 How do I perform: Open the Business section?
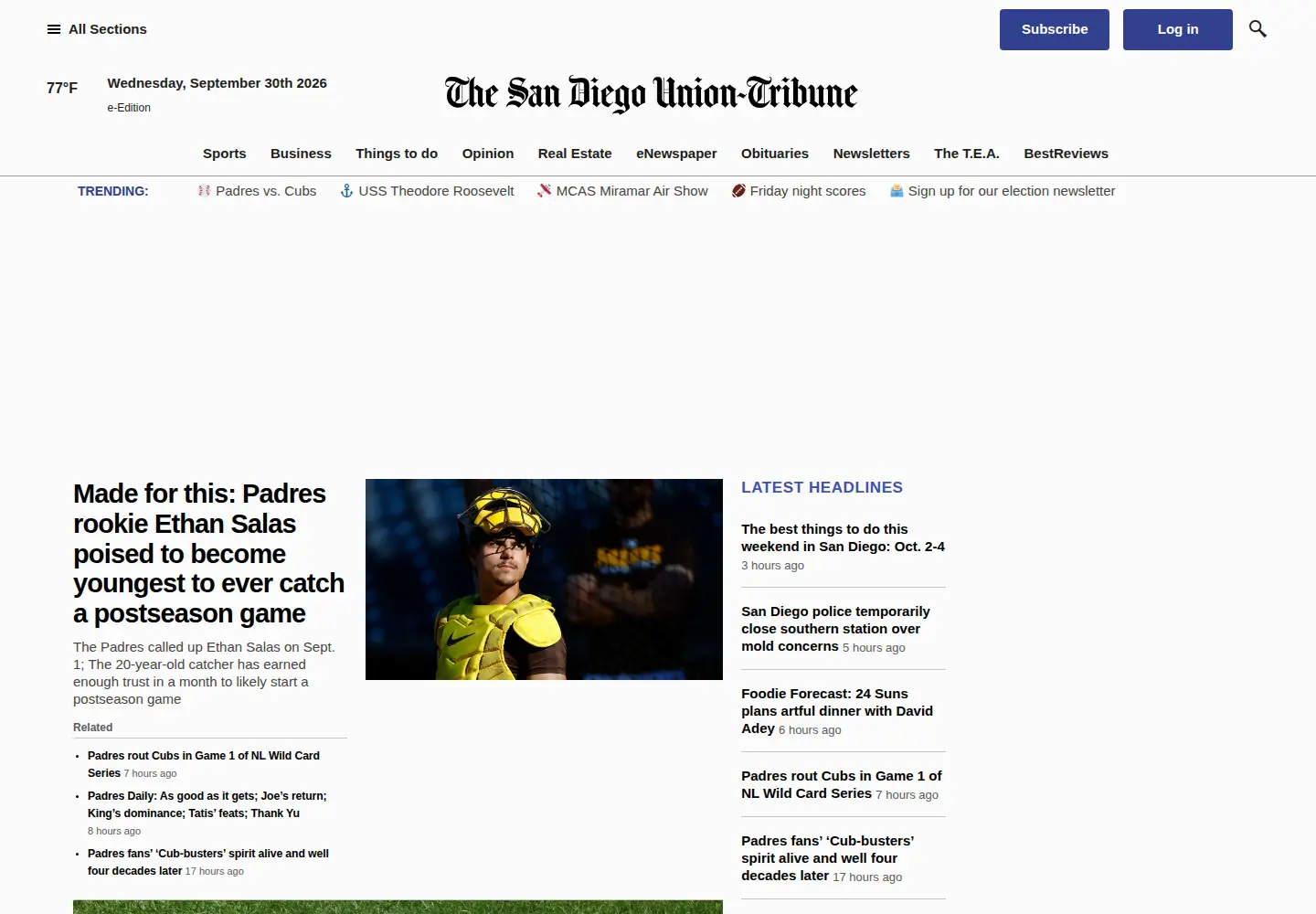coord(301,154)
